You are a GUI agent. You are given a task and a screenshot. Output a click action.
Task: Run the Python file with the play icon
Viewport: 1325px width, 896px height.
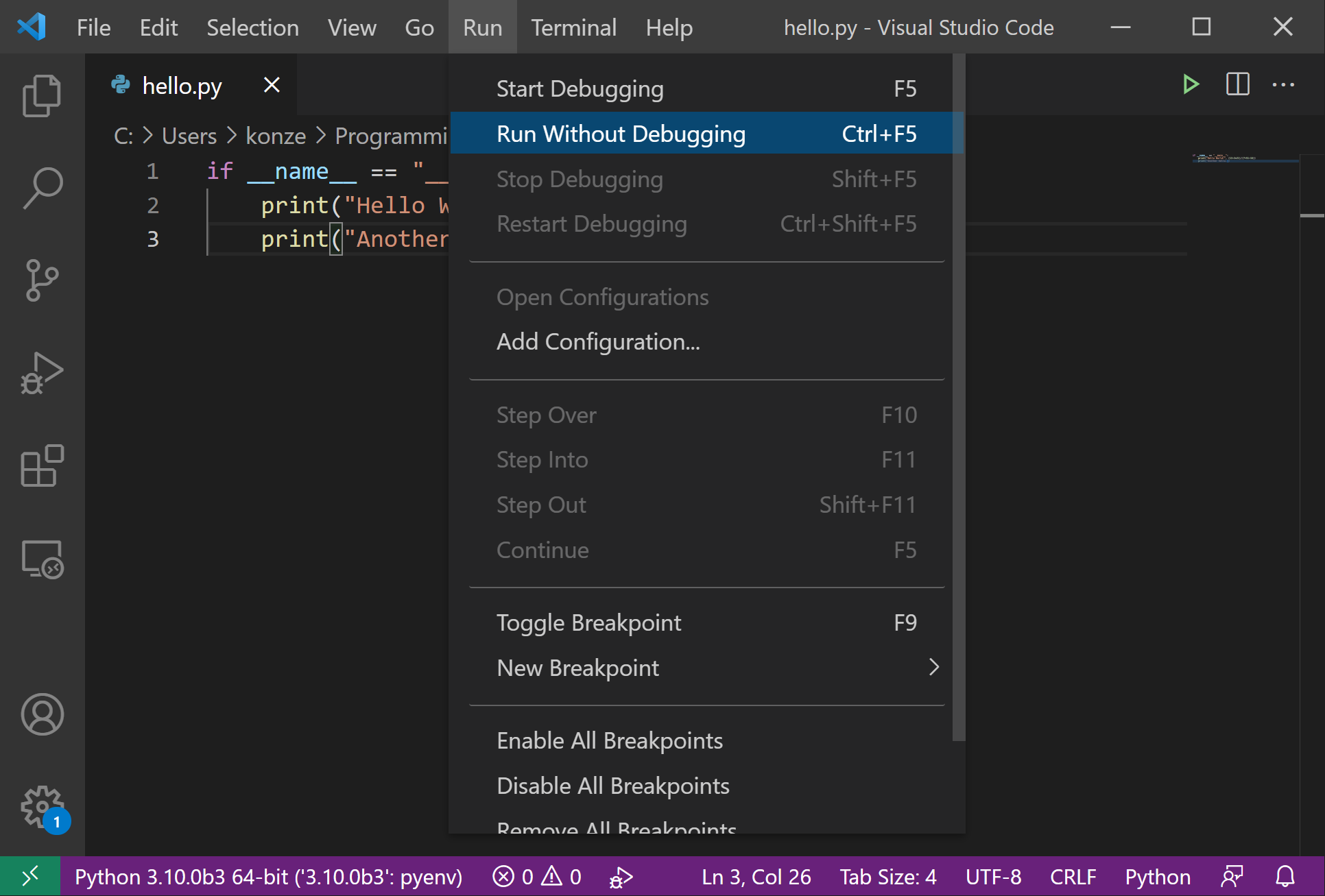[1191, 84]
